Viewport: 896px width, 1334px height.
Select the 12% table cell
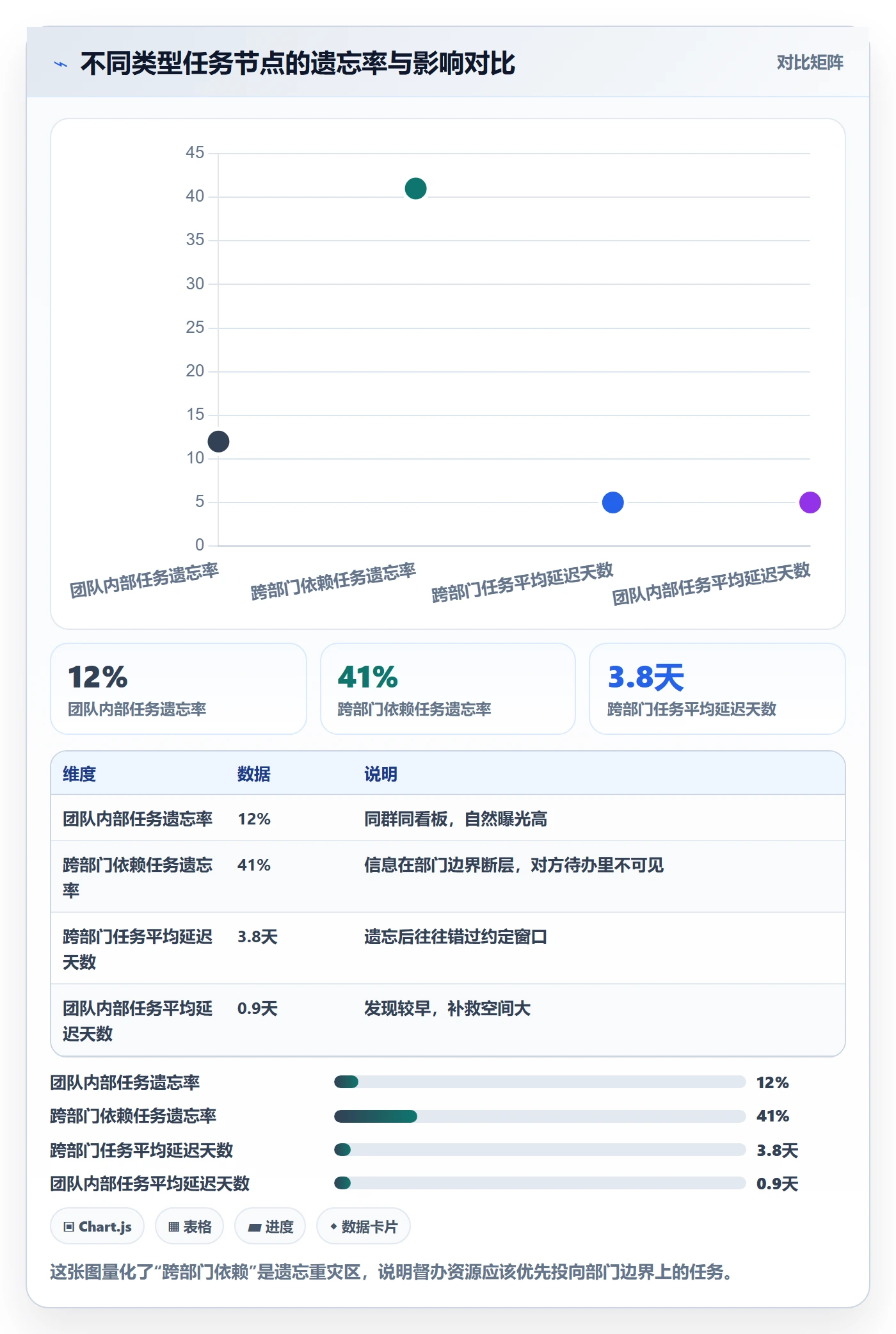tap(254, 819)
